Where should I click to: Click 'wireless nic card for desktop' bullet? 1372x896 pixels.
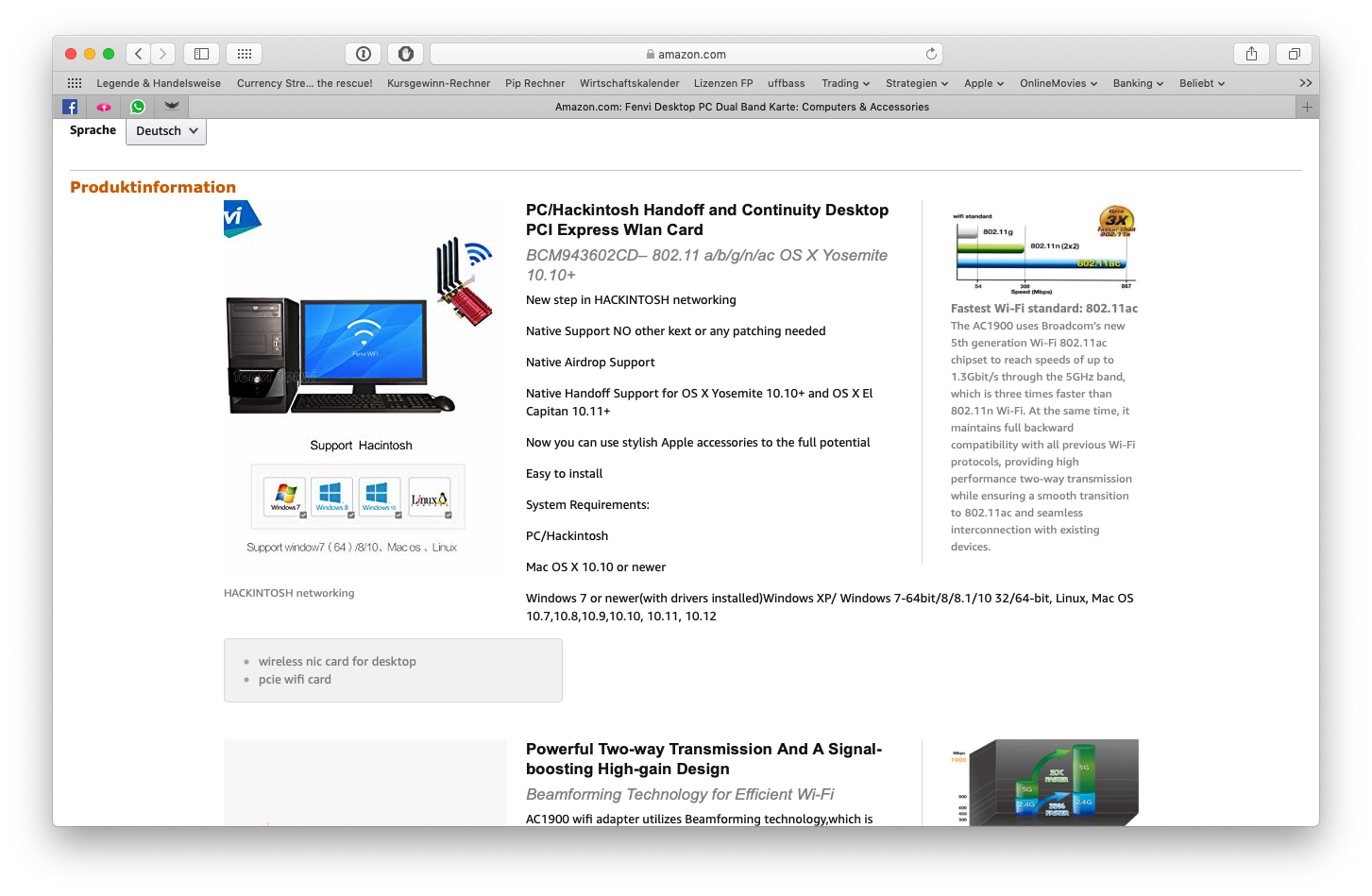[337, 662]
